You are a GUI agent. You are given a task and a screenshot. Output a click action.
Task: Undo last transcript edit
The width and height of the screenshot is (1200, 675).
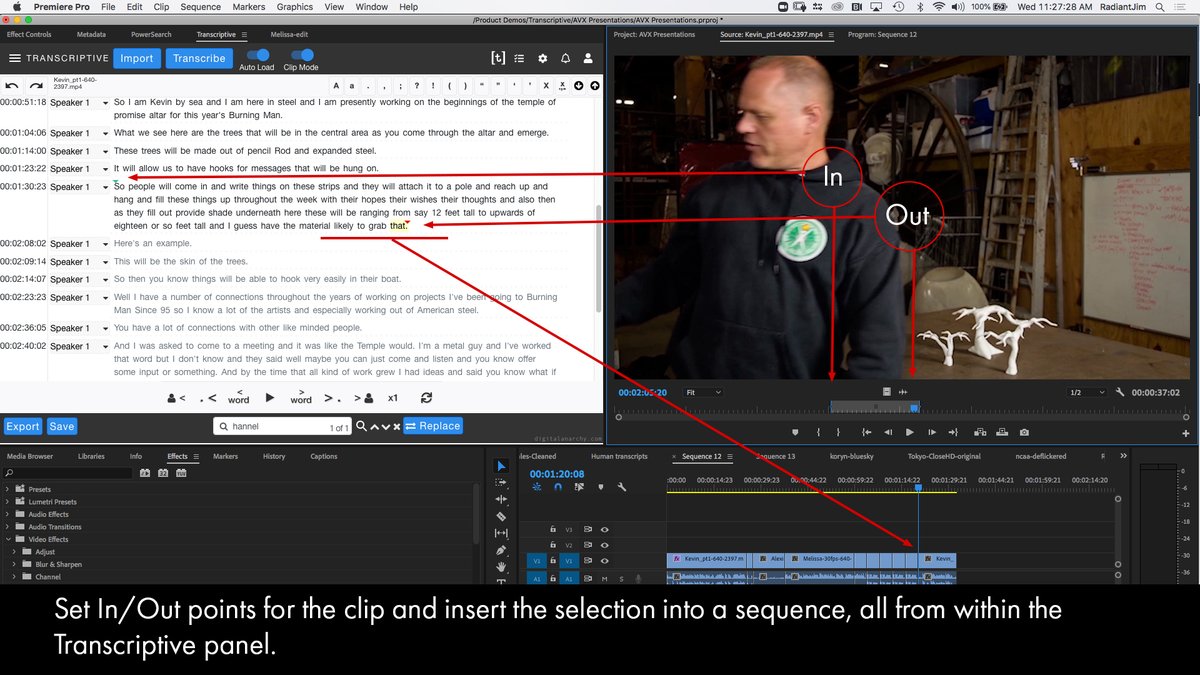point(12,86)
